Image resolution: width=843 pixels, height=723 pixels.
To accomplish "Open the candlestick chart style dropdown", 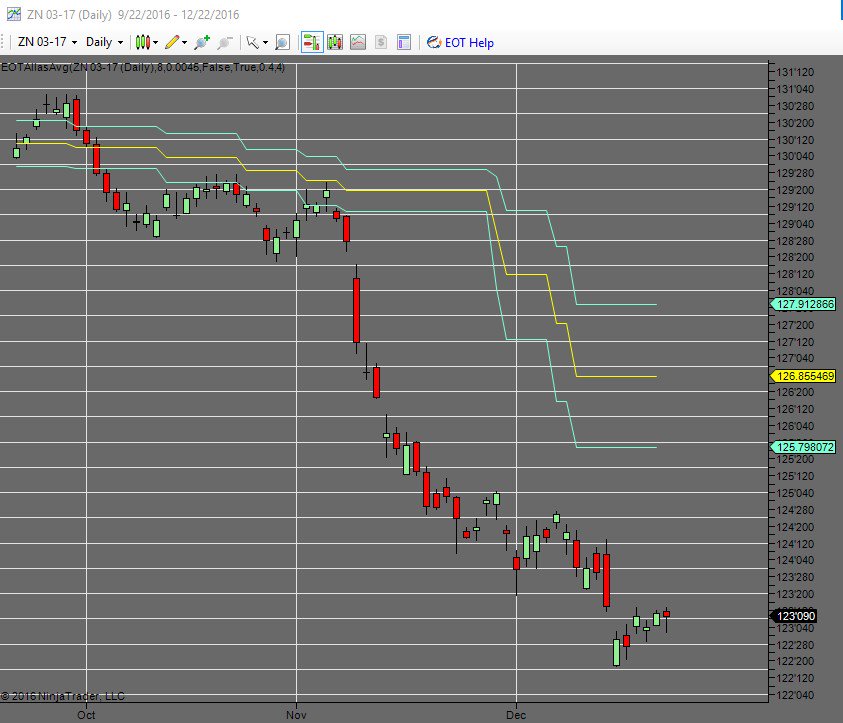I will point(146,42).
